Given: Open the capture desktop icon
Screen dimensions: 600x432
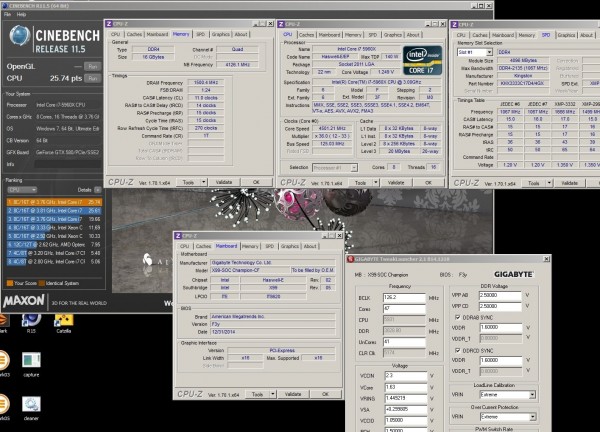Looking at the screenshot, I should (x=31, y=364).
